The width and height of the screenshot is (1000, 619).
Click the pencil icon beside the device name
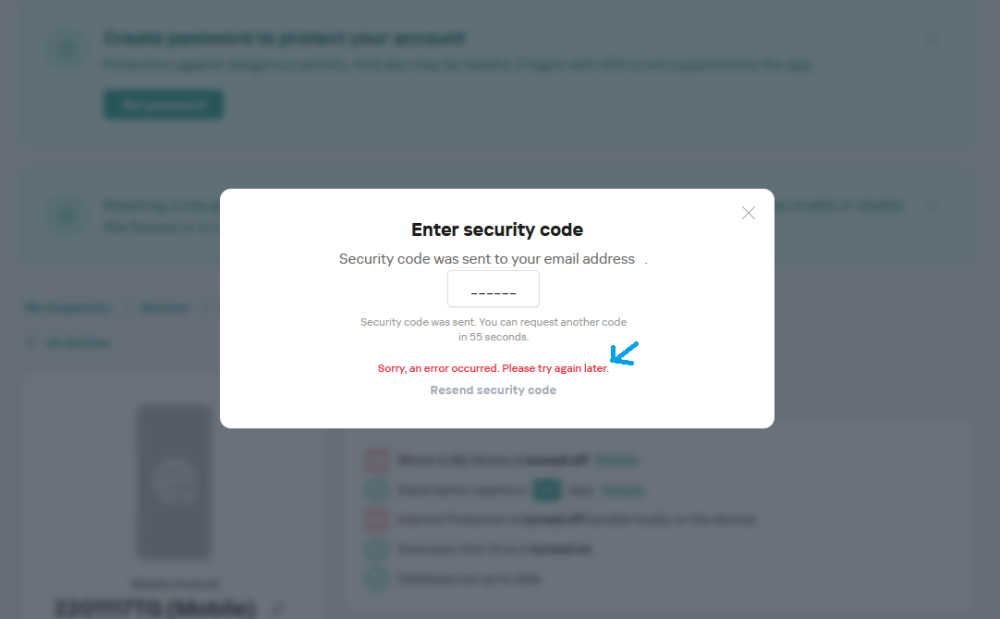tap(278, 608)
